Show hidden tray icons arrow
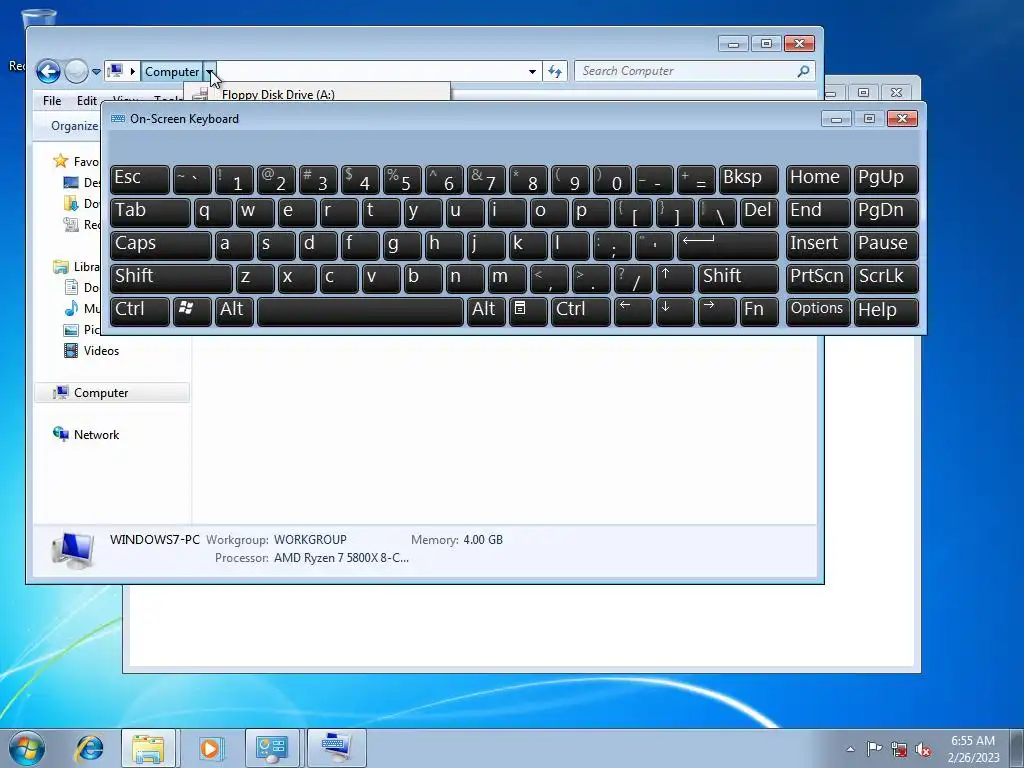This screenshot has width=1024, height=768. coord(850,749)
